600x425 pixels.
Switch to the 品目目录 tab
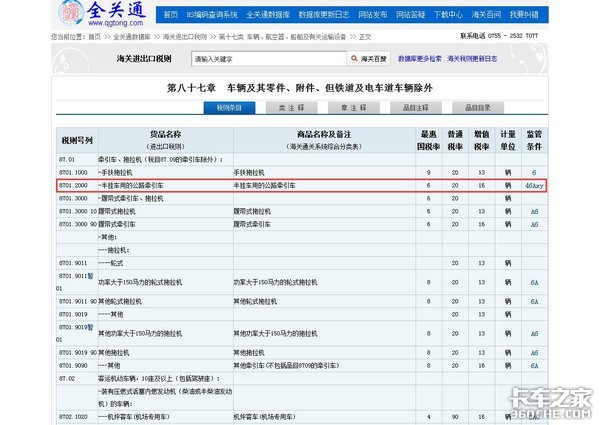tap(478, 108)
